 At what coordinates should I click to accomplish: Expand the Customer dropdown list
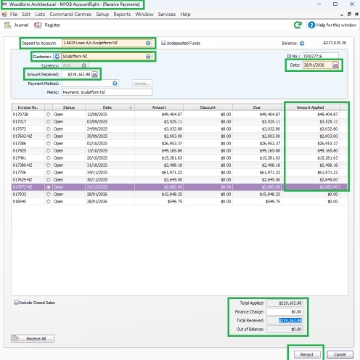click(148, 57)
